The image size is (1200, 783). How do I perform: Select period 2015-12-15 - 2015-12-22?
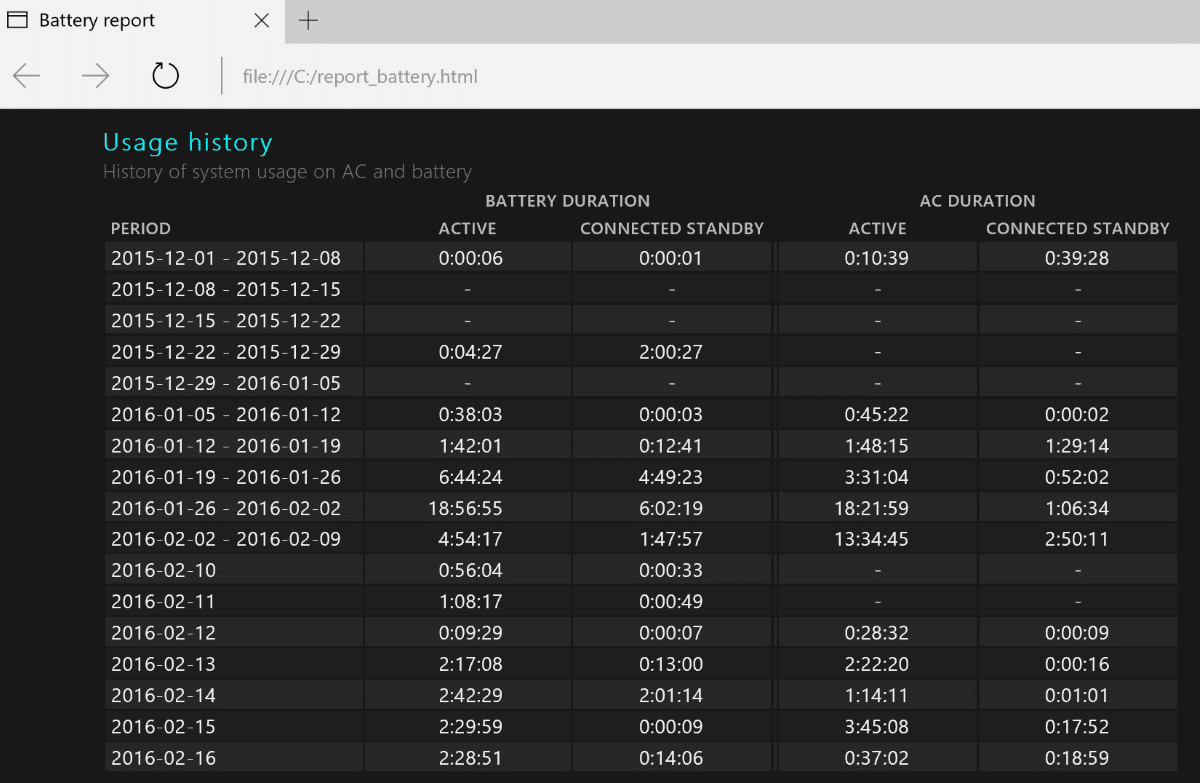[x=226, y=321]
